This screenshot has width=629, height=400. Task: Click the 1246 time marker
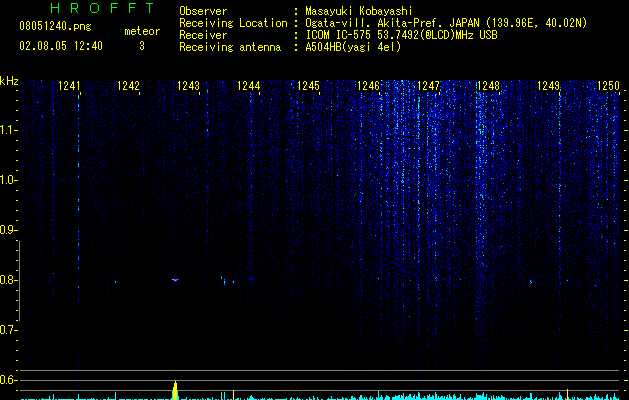point(368,86)
